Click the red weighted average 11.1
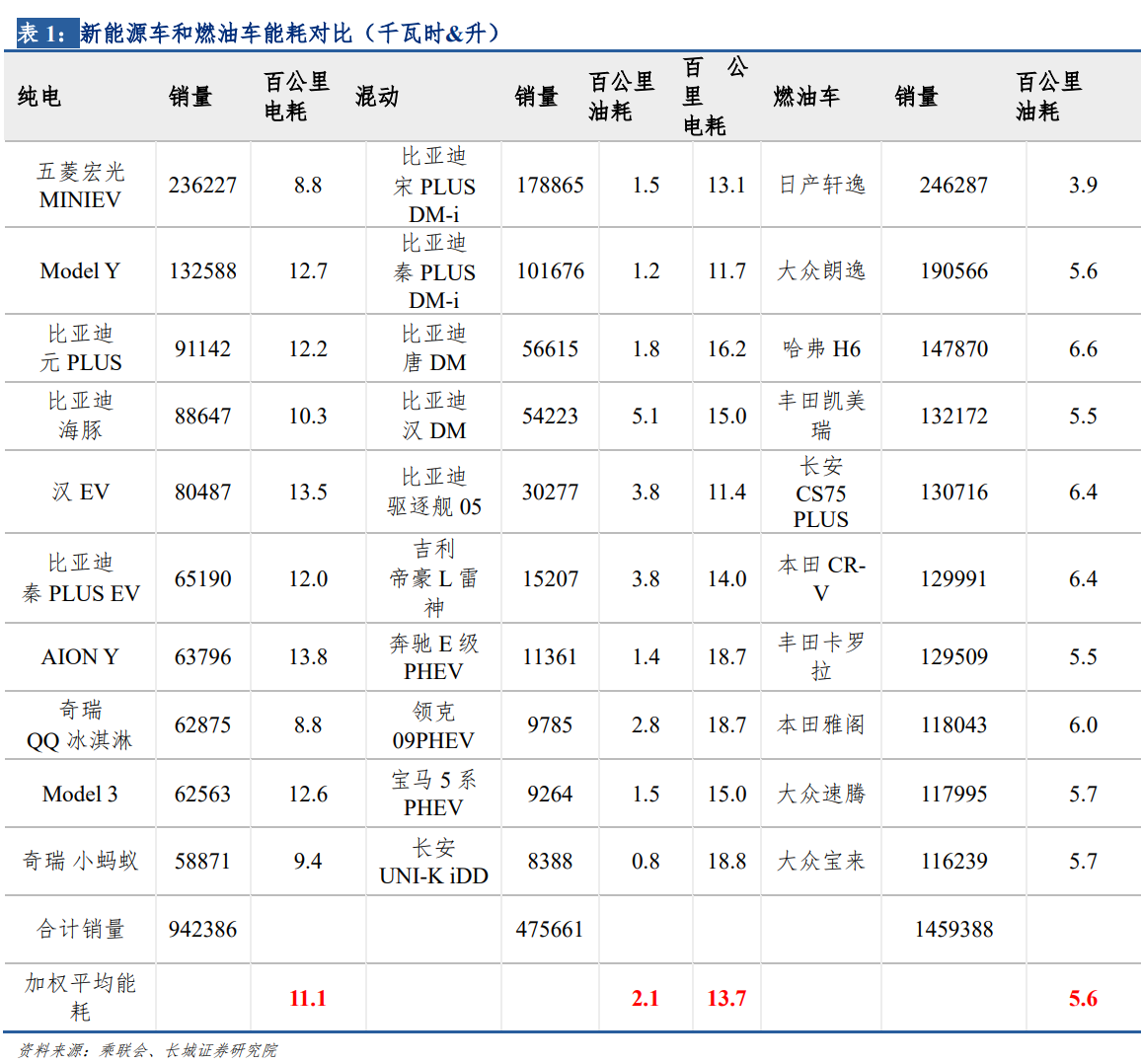 tap(307, 999)
